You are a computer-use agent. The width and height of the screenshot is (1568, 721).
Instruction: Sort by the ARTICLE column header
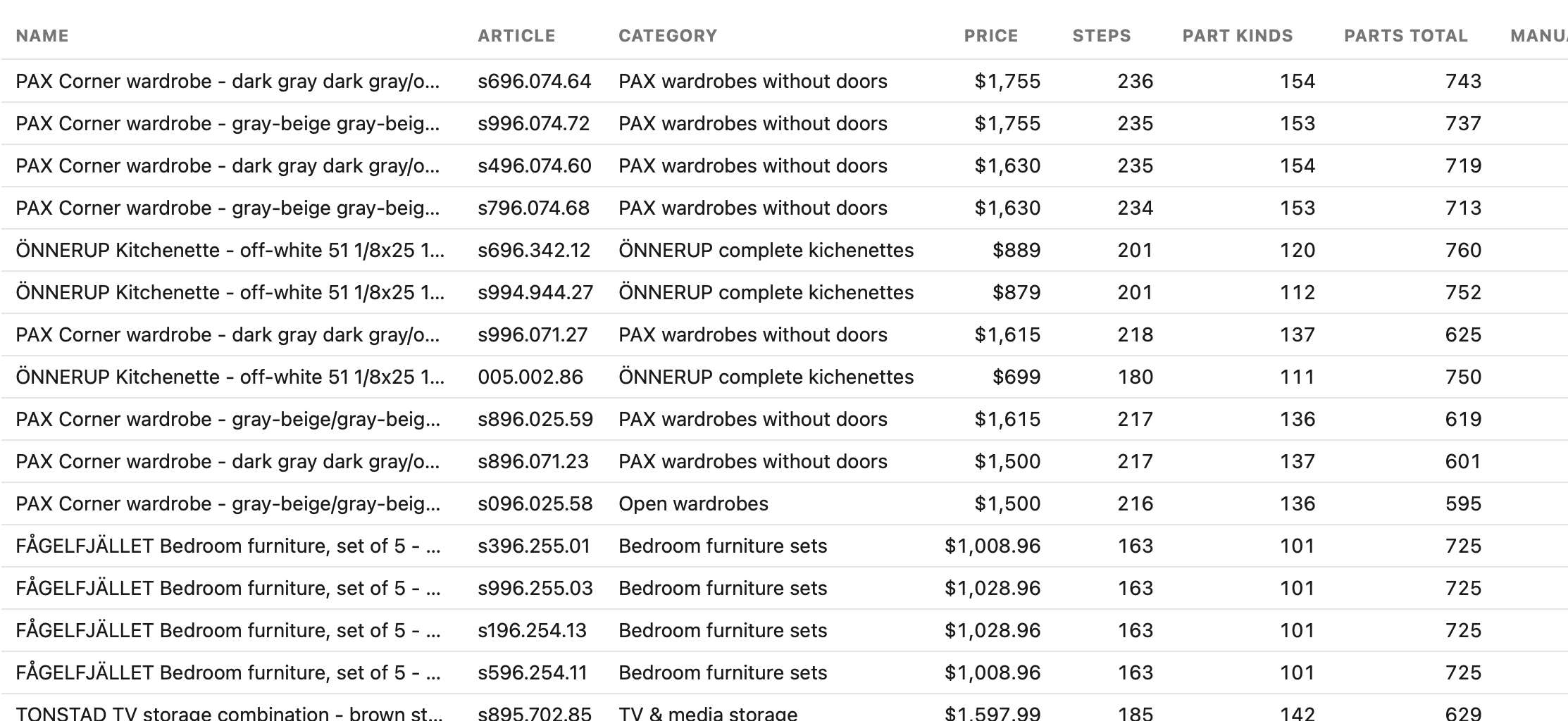point(516,36)
